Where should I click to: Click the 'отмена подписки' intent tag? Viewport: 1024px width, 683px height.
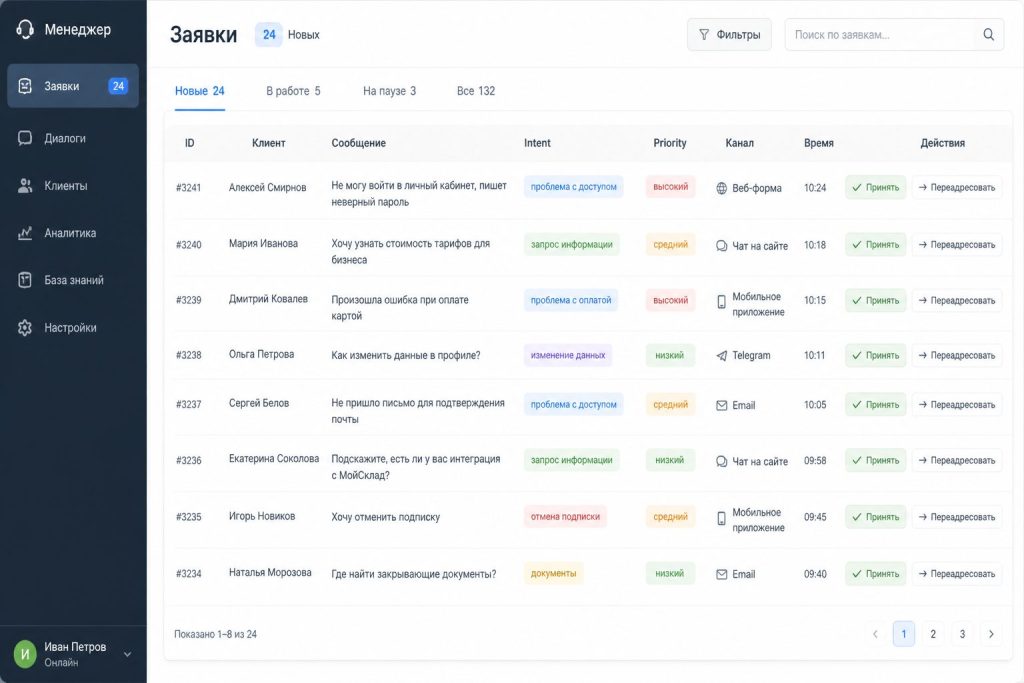point(565,516)
